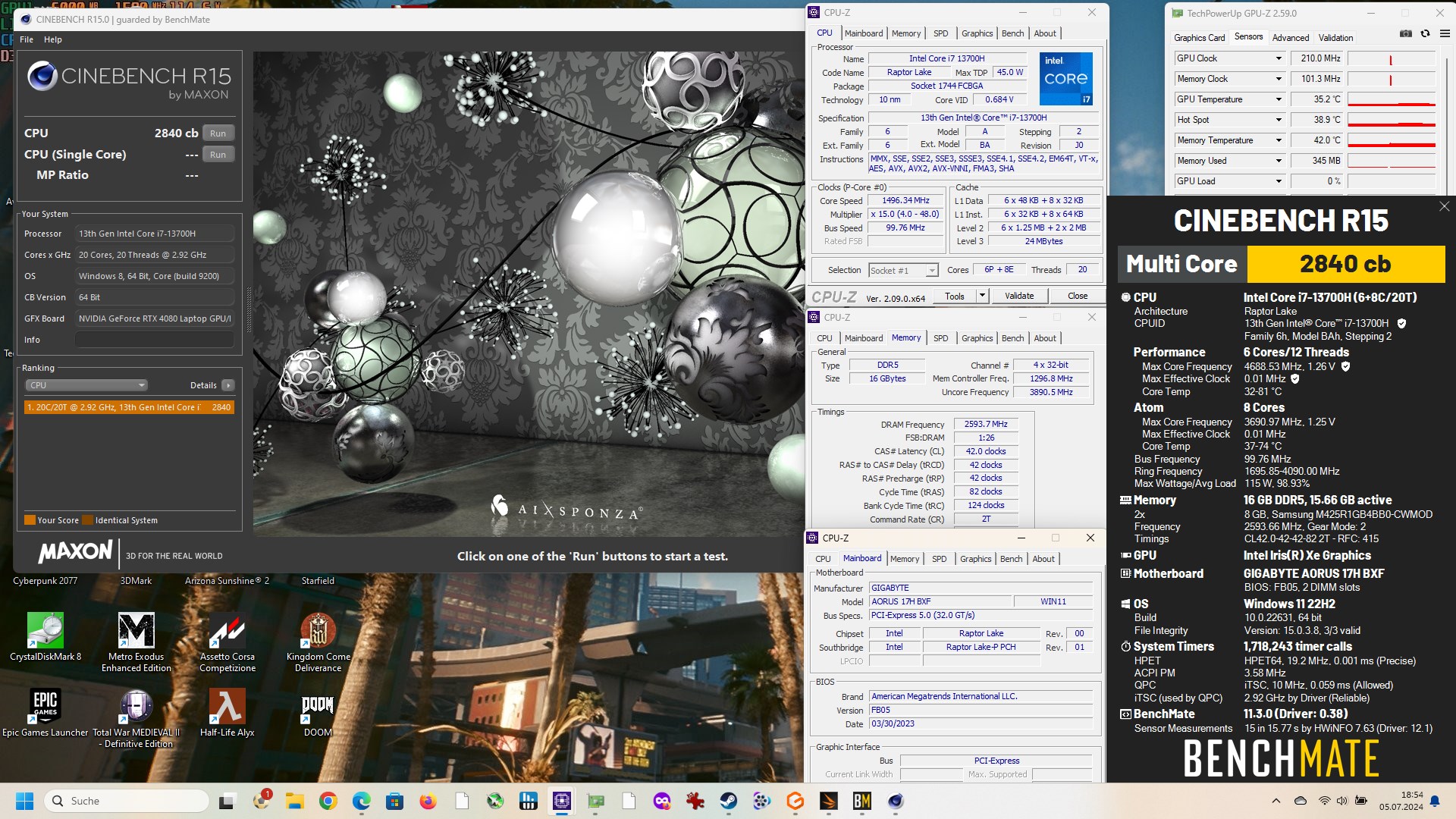
Task: Expand the Hot Spot sensor dropdown
Action: (1279, 120)
